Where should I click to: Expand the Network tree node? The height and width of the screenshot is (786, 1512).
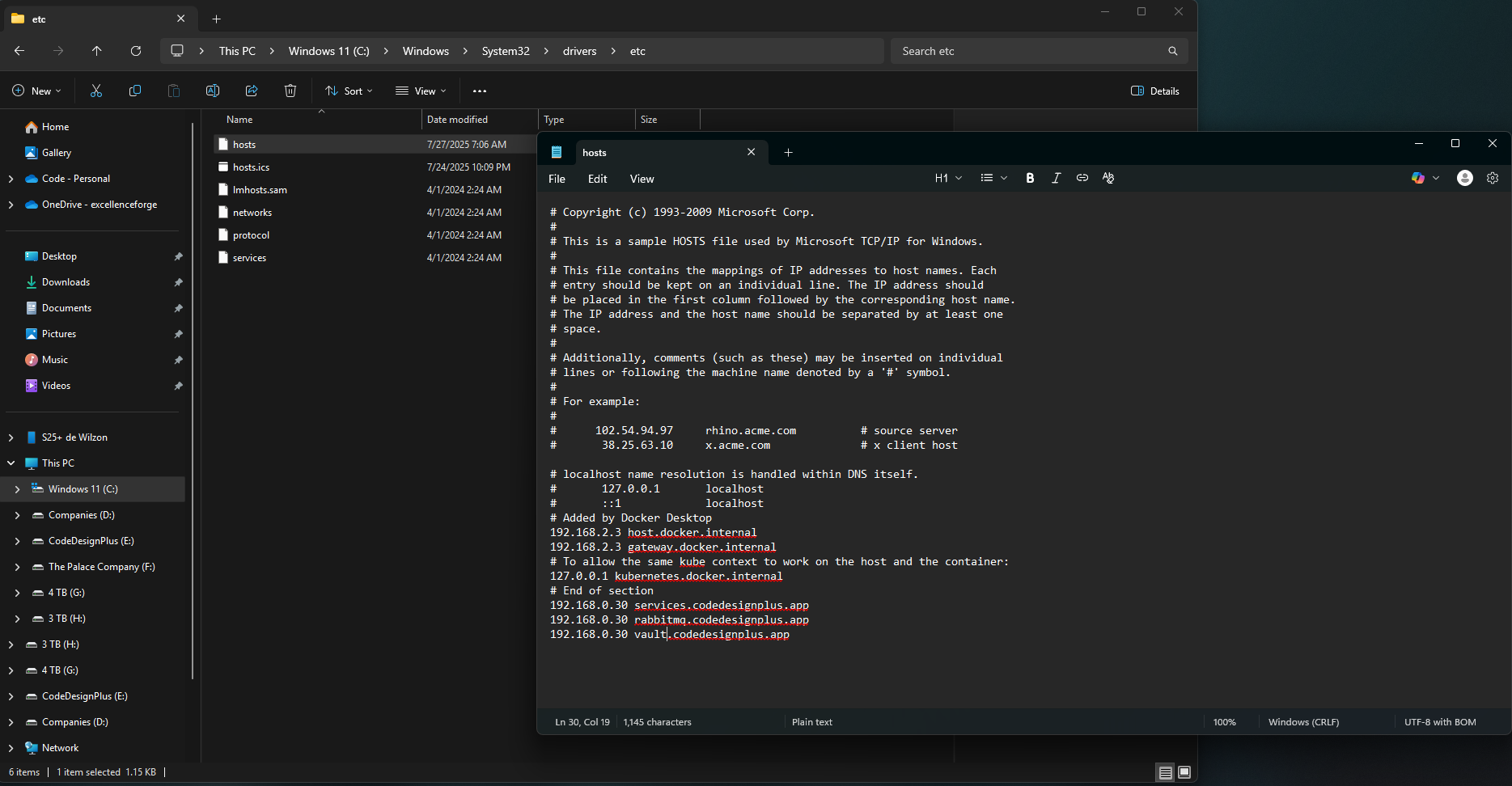pyautogui.click(x=11, y=748)
